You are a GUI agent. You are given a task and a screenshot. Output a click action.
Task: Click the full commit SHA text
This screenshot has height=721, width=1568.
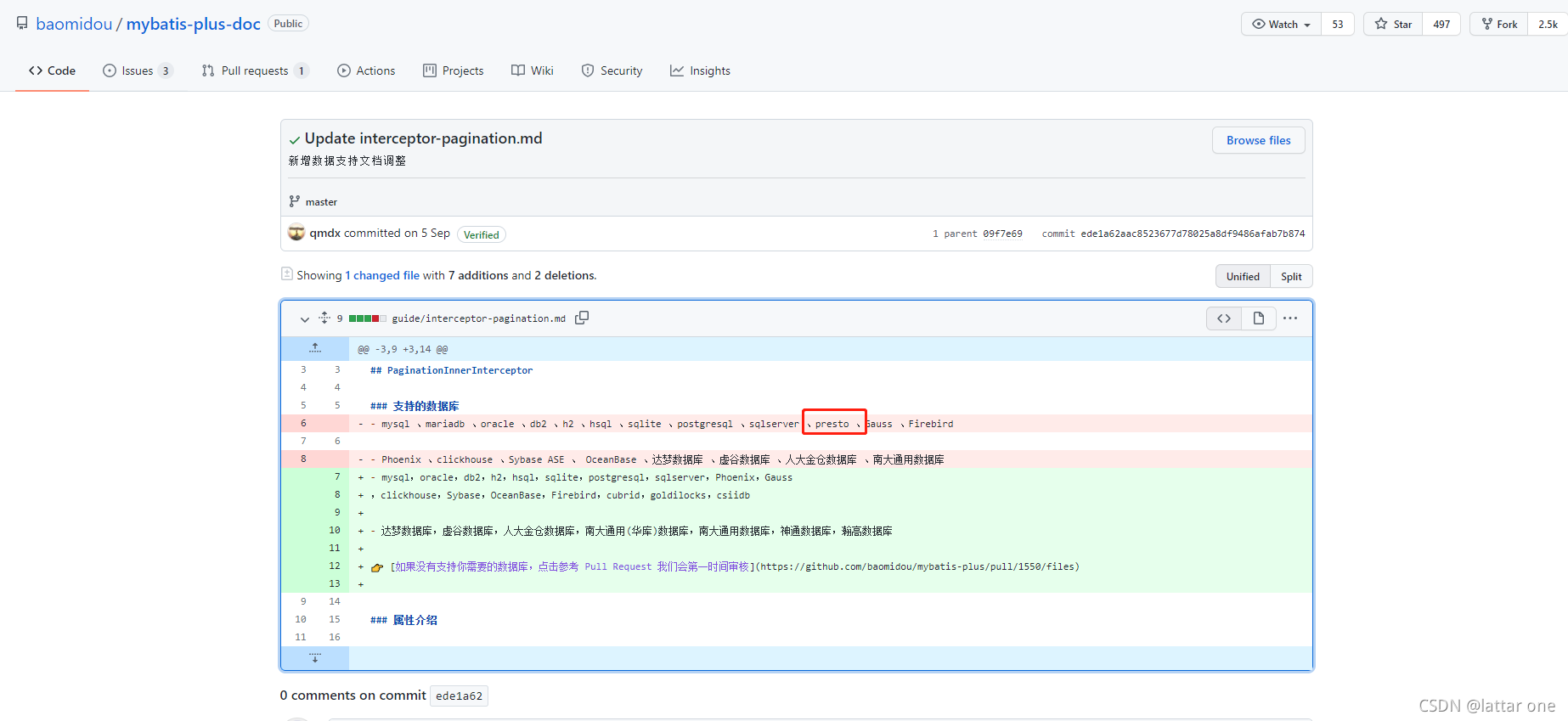point(1193,234)
